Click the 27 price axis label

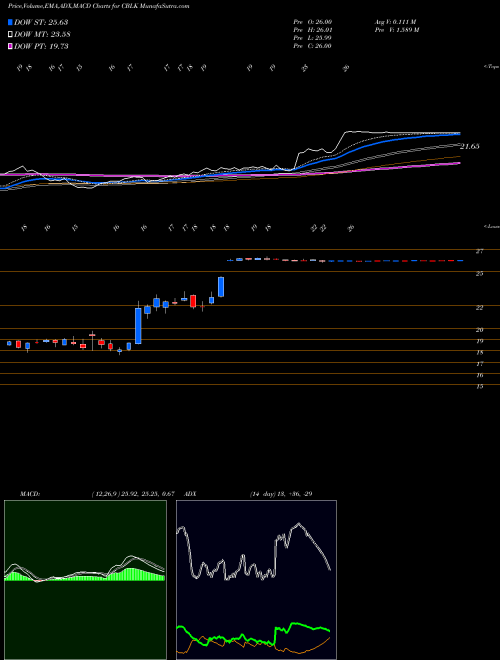tap(479, 251)
